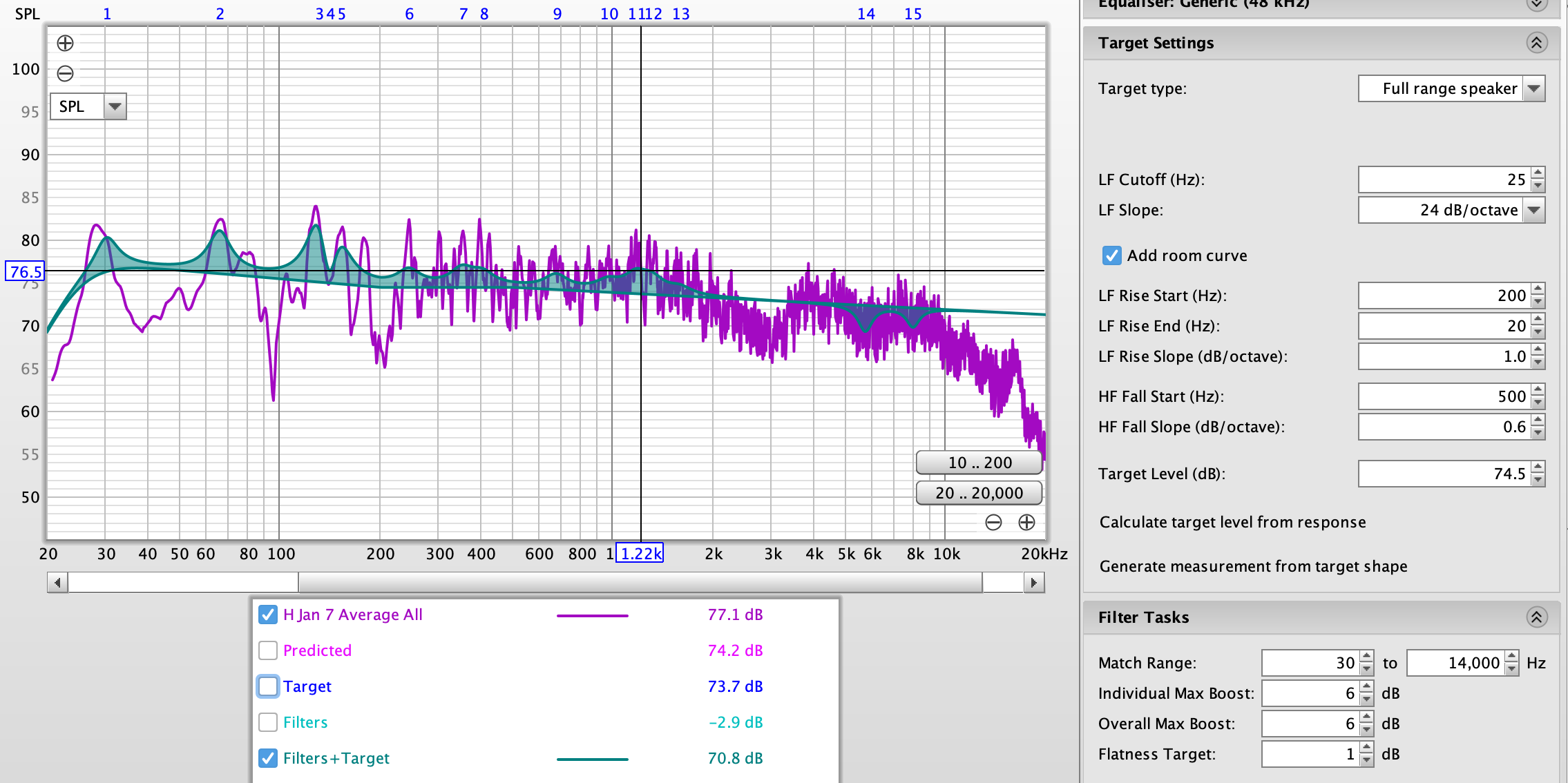
Task: Click the horizontal scrollbar right arrow
Action: pos(1033,583)
